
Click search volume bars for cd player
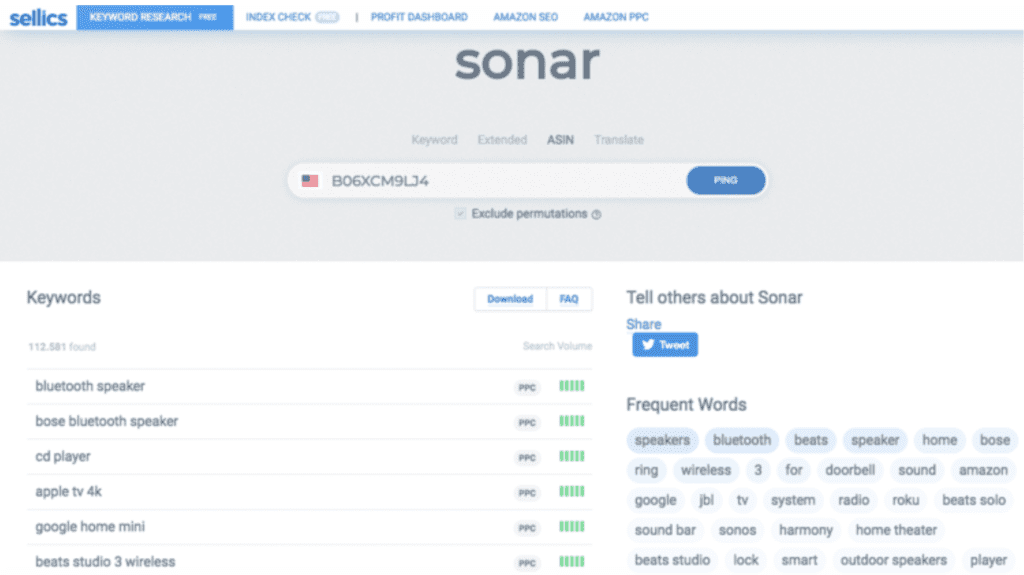(x=571, y=456)
